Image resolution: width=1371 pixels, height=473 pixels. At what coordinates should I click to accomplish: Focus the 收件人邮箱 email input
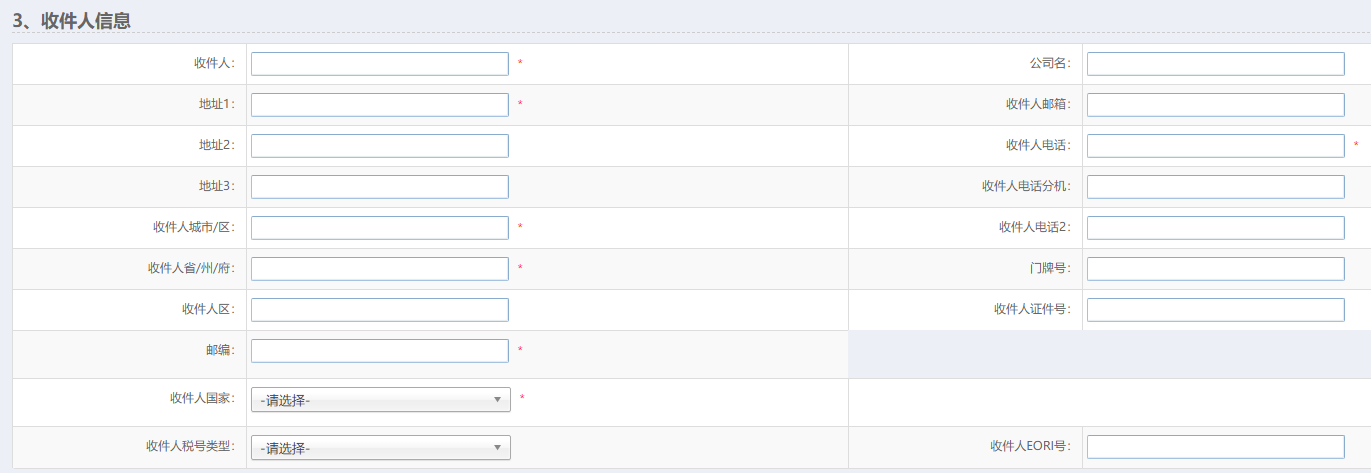(1215, 105)
